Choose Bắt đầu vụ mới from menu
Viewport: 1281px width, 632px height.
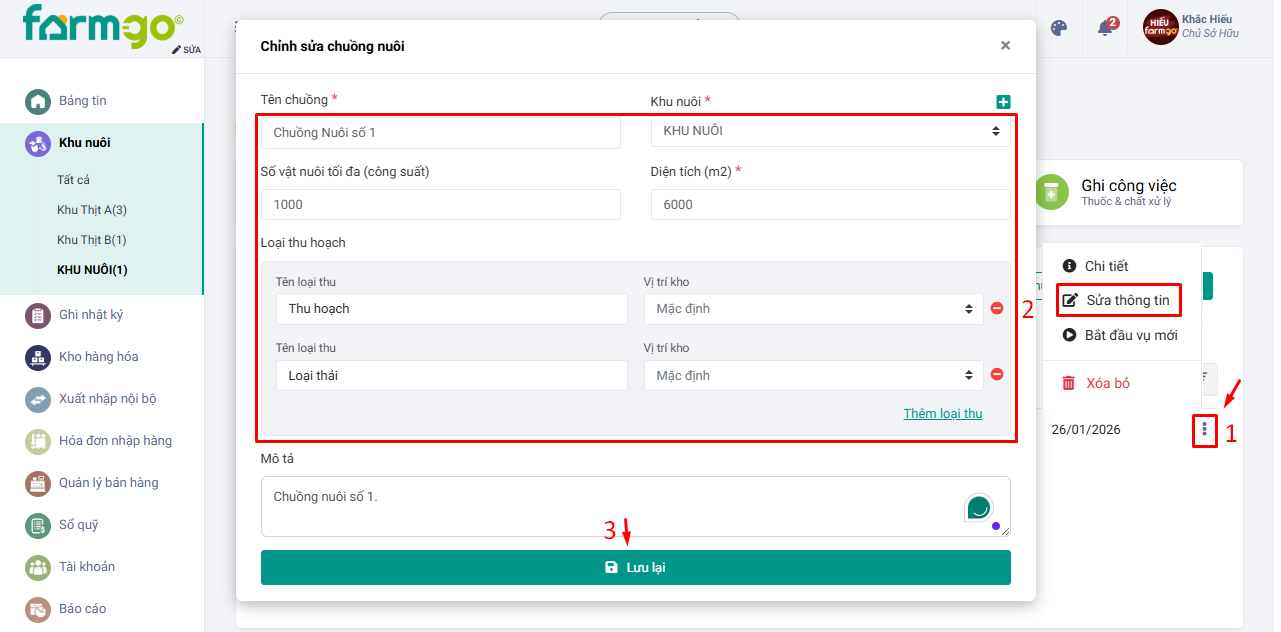pos(1130,335)
